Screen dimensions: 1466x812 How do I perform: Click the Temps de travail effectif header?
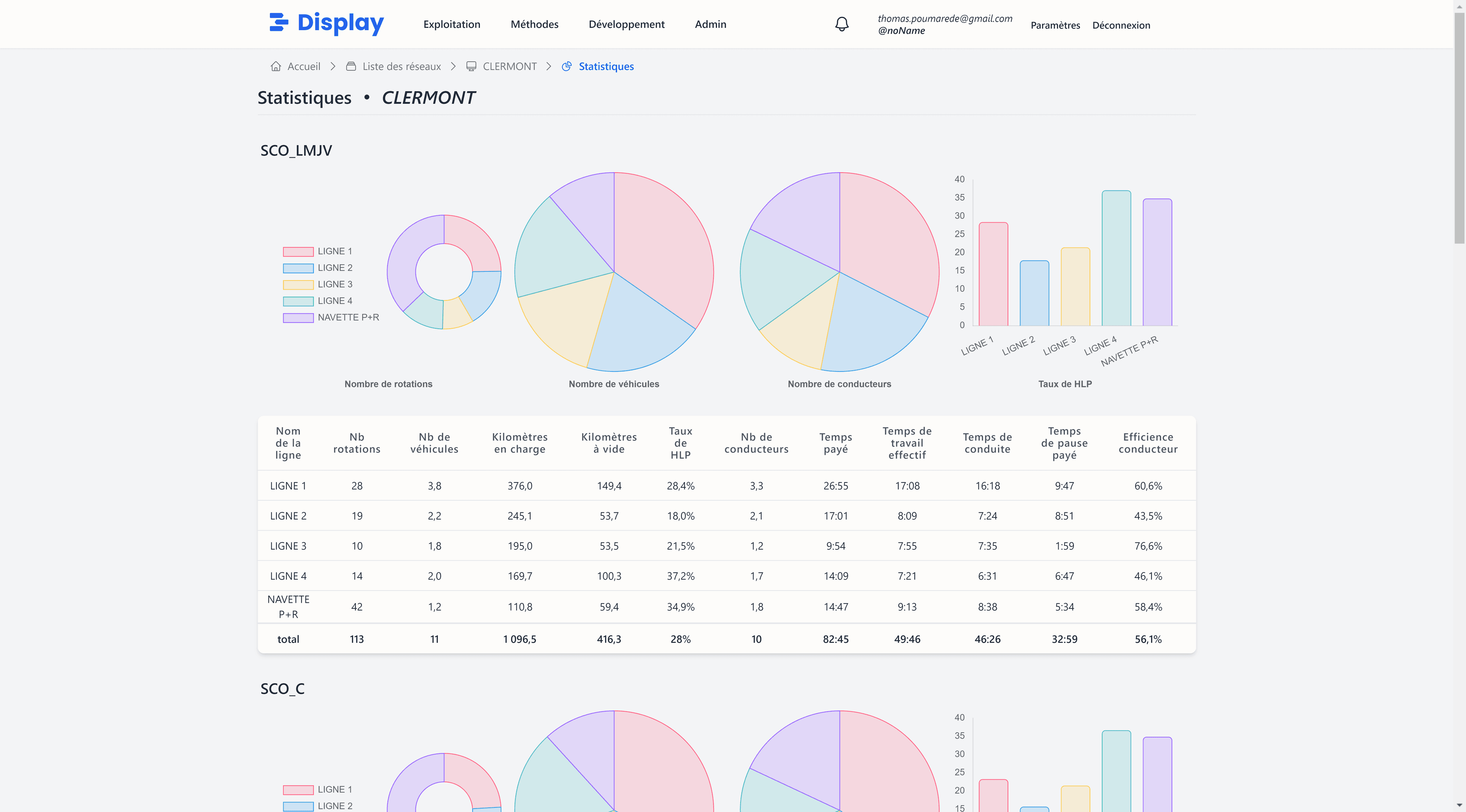[x=907, y=443]
